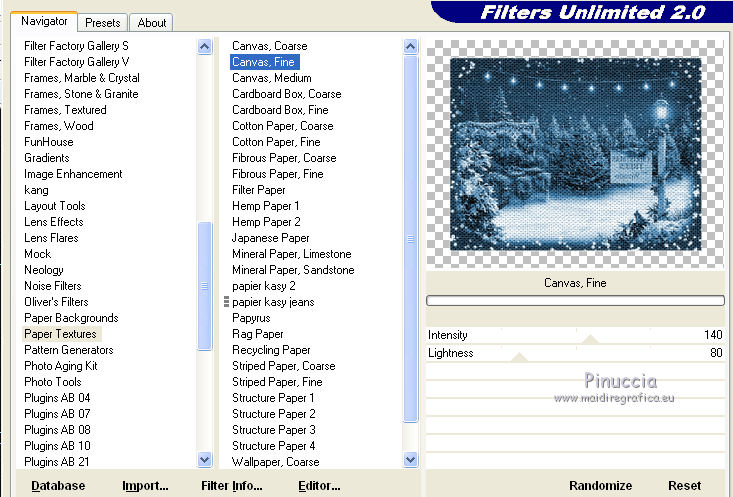
Task: Select Lens Flares category
Action: click(x=51, y=238)
